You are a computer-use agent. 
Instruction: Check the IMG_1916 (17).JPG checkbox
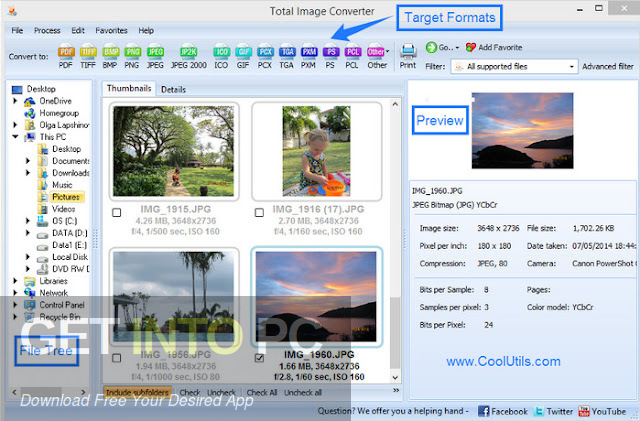[259, 213]
